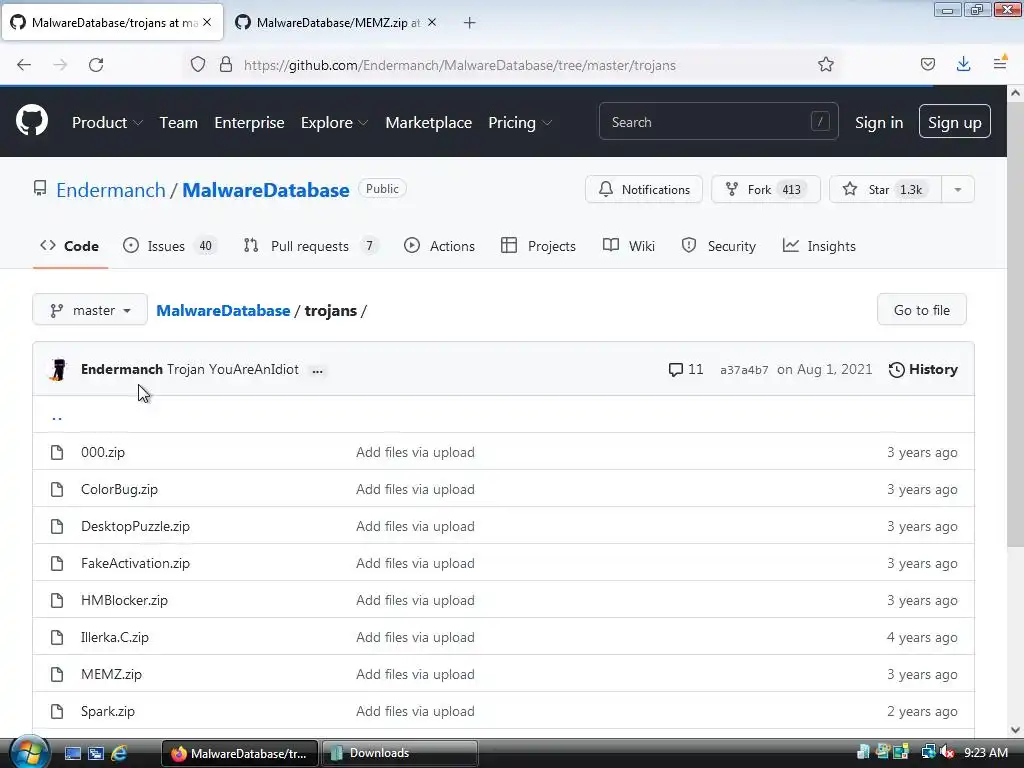
Task: Click the Go to file button
Action: point(921,310)
